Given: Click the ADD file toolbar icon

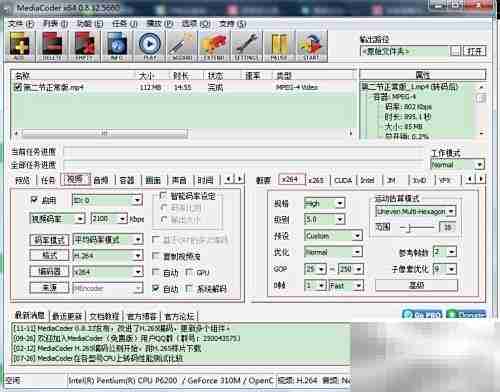Looking at the screenshot, I should tap(20, 46).
